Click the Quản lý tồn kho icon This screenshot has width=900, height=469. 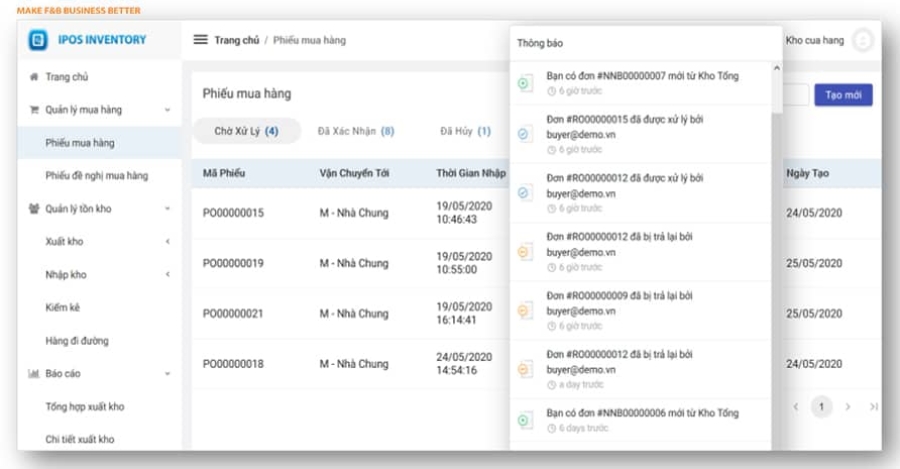(x=34, y=208)
